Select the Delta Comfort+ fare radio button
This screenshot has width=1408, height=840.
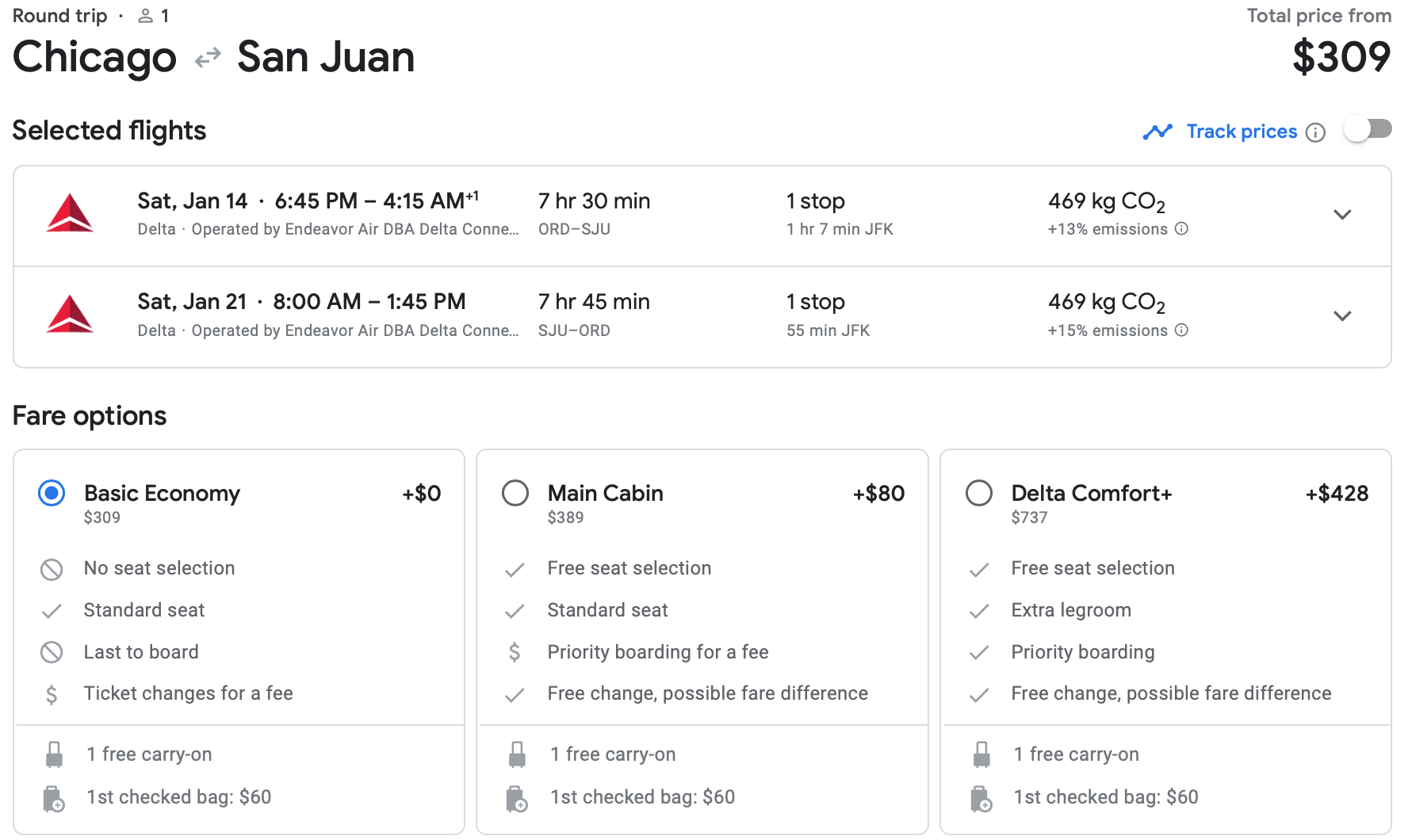tap(979, 493)
